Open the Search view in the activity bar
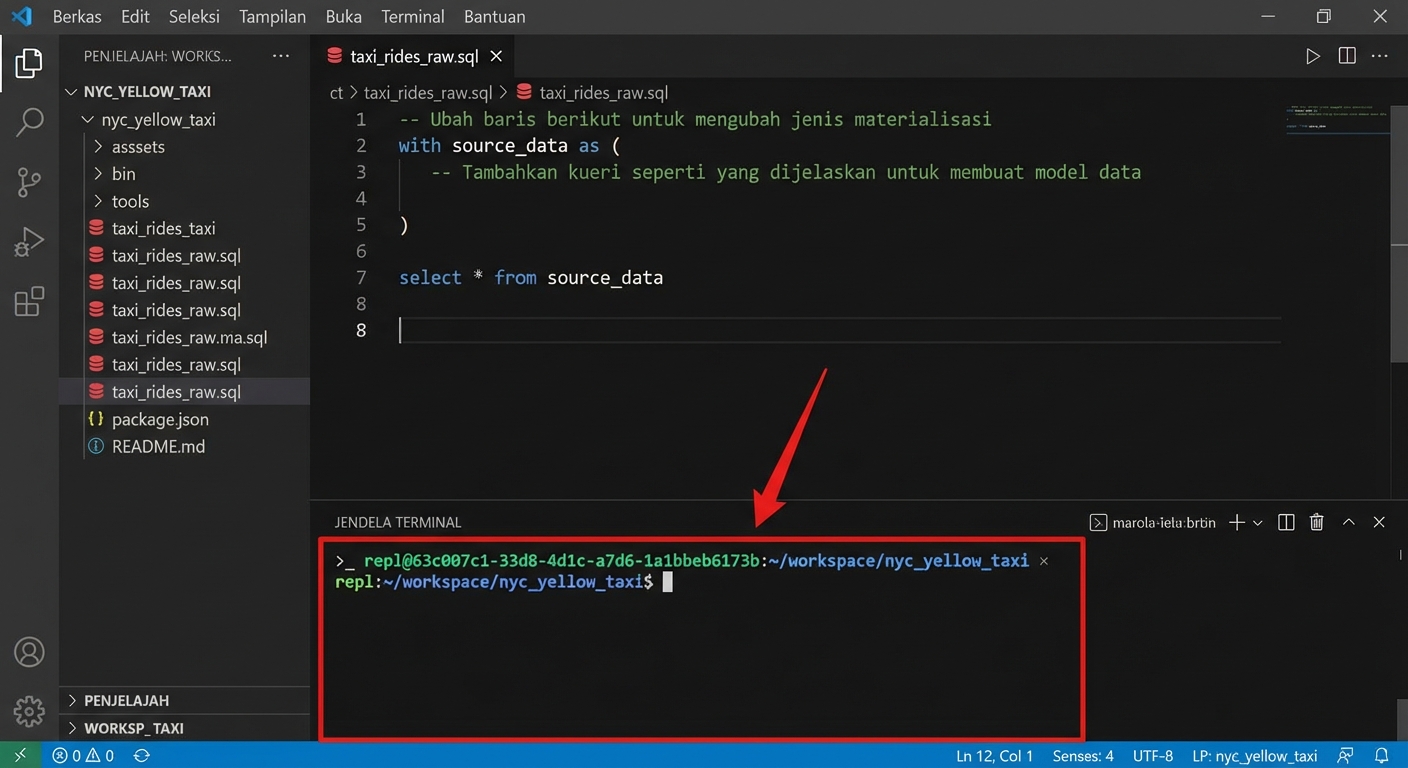The image size is (1408, 768). pos(29,122)
